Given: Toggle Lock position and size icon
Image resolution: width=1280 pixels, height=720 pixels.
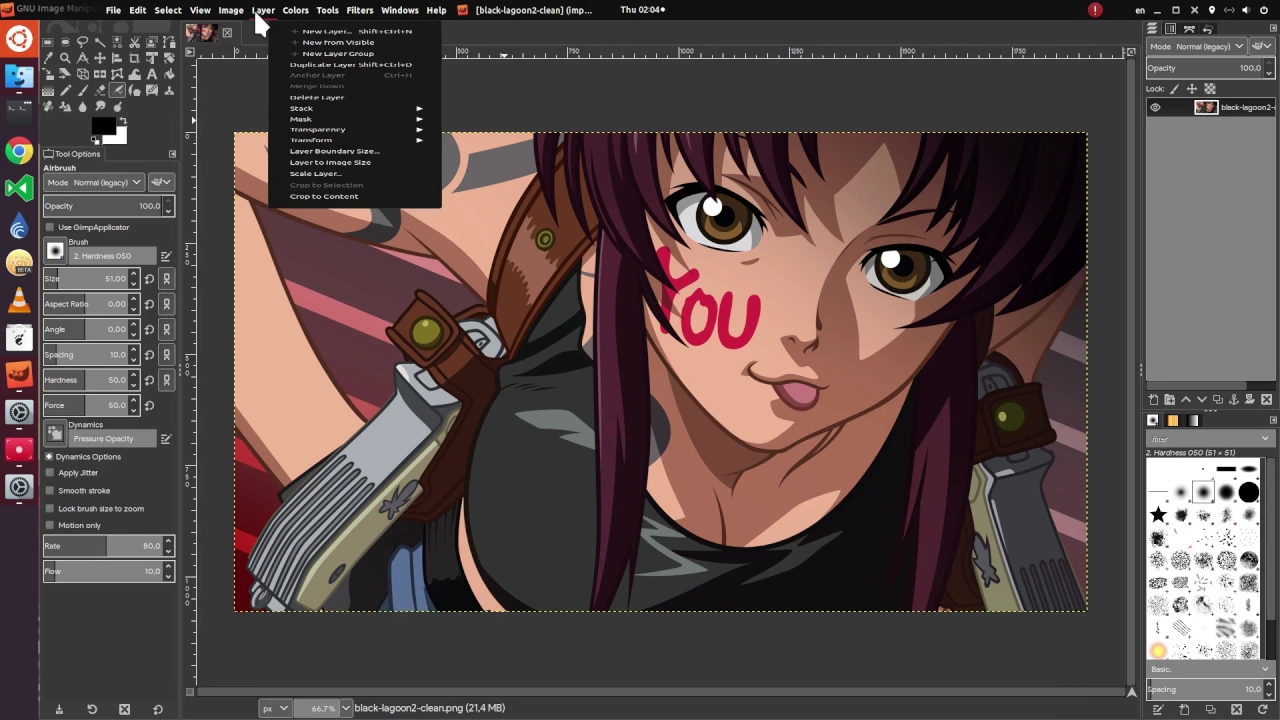Looking at the screenshot, I should tap(1192, 89).
